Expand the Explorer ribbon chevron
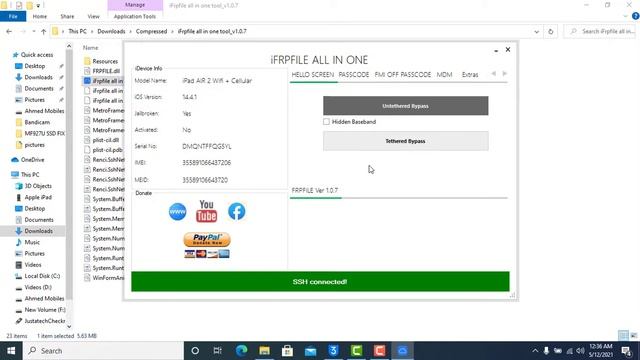This screenshot has width=640, height=360. [x=625, y=16]
